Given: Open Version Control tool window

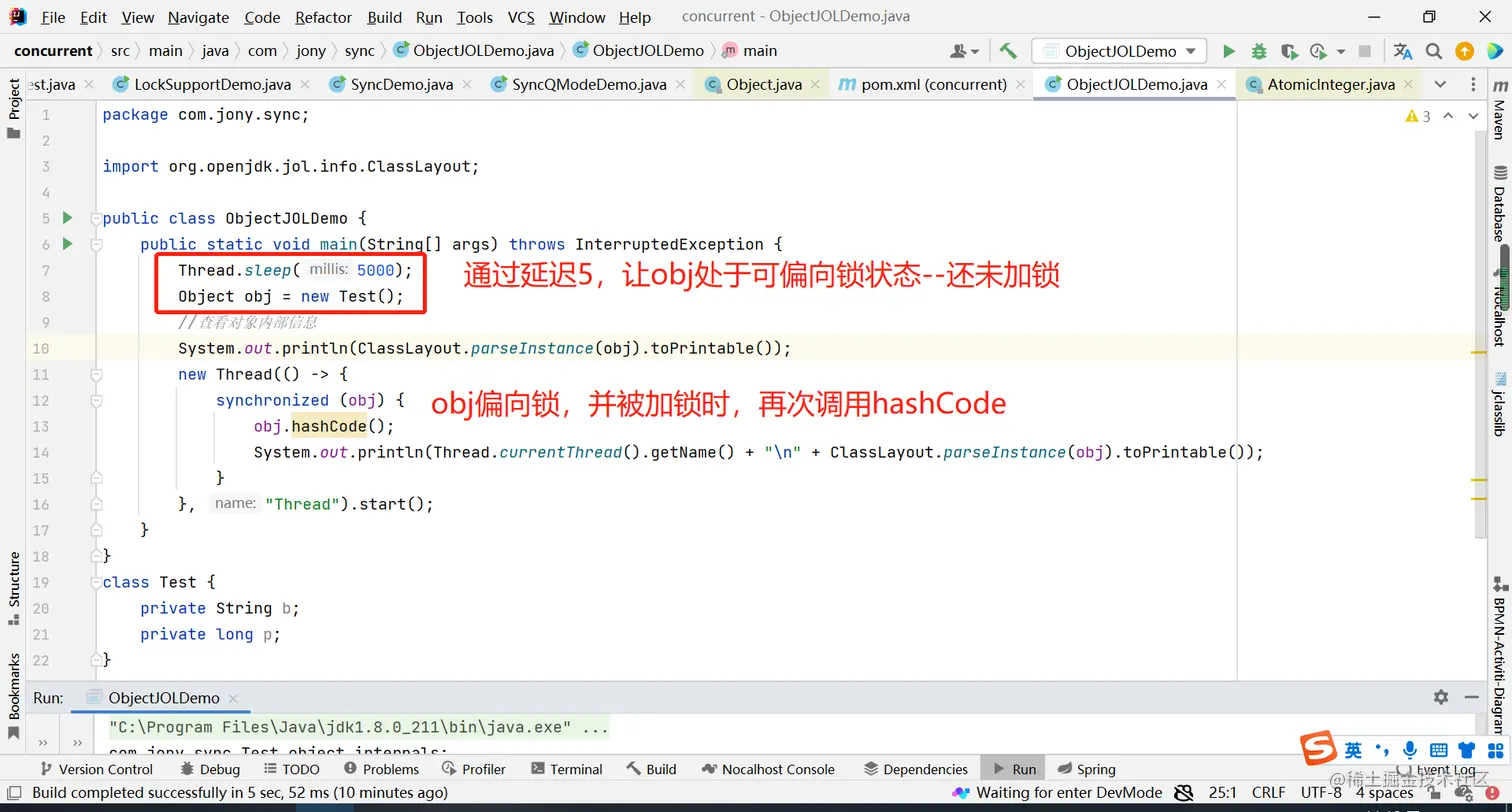Looking at the screenshot, I should tap(96, 769).
